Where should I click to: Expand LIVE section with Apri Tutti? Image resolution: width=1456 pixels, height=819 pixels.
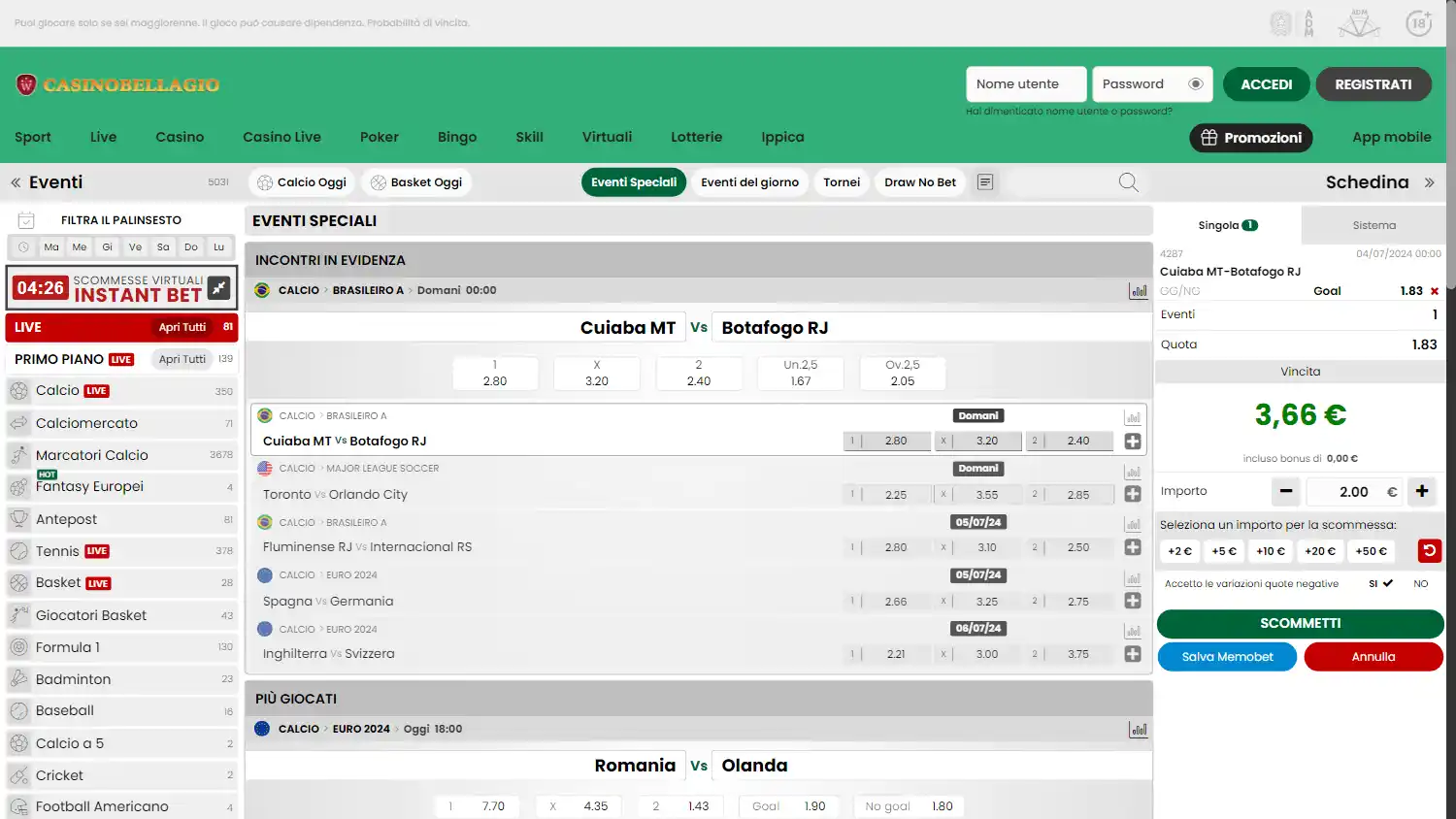coord(182,327)
